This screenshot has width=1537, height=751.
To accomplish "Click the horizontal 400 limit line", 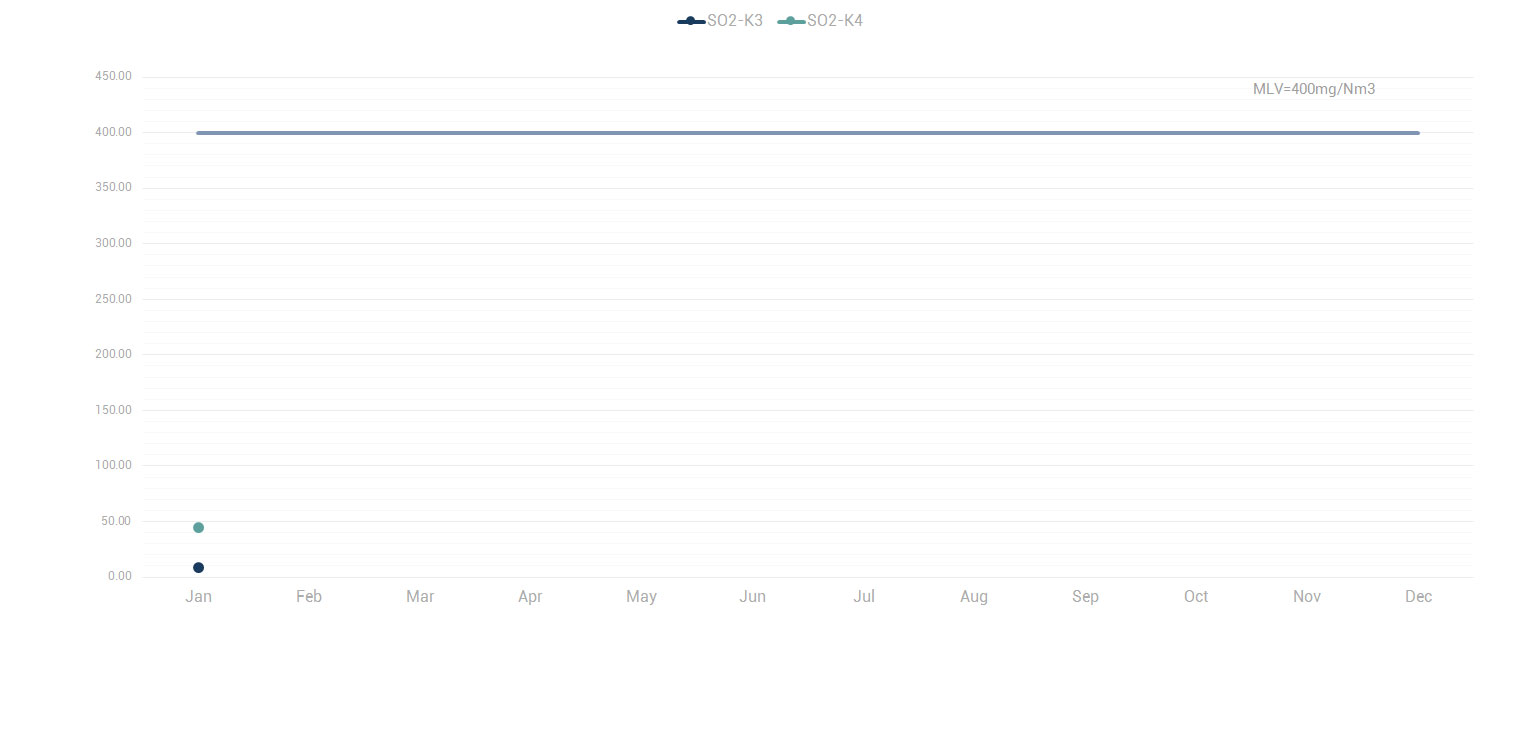I will pos(807,133).
